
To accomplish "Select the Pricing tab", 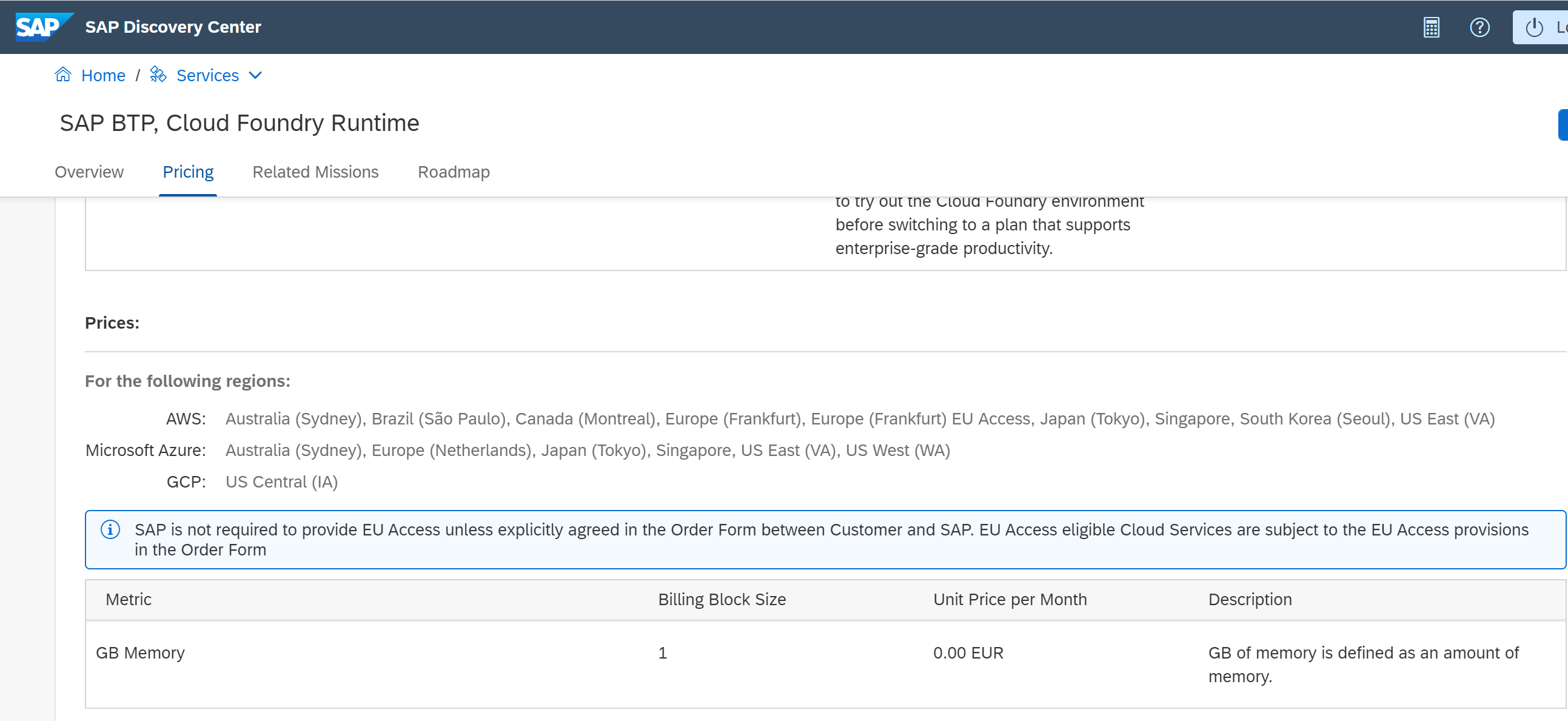I will tap(188, 172).
